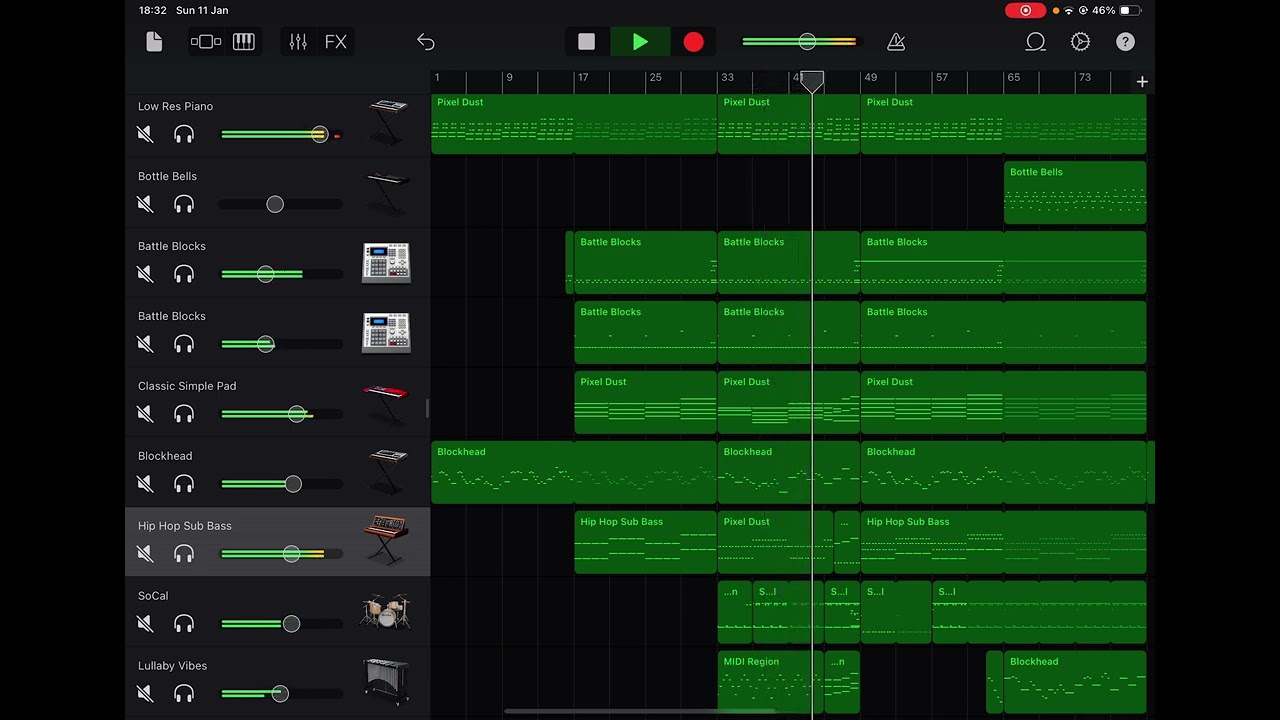Viewport: 1280px width, 720px height.
Task: Select first Hip Hop Sub Bass region
Action: click(645, 542)
